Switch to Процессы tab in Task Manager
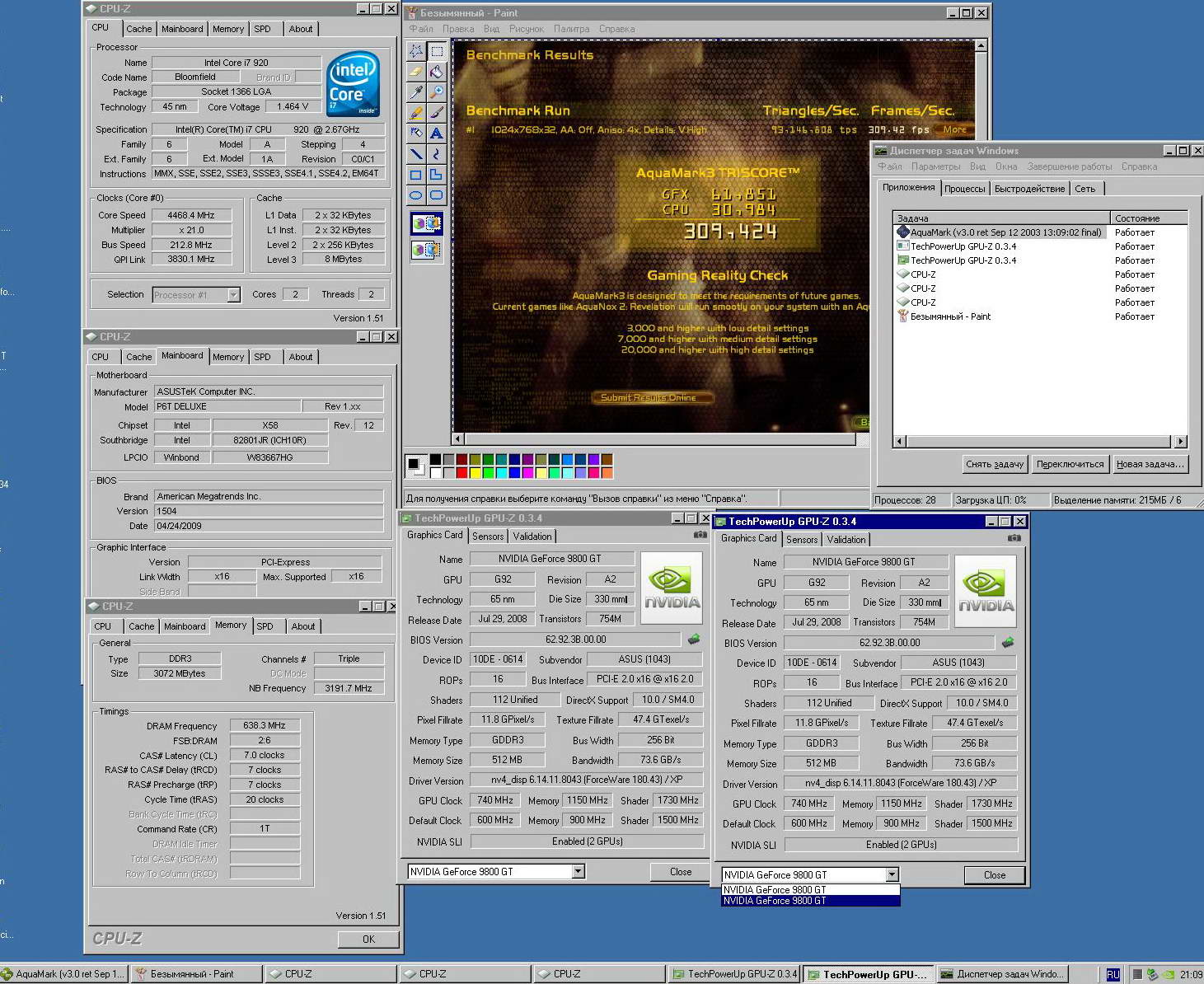1204x984 pixels. [964, 189]
